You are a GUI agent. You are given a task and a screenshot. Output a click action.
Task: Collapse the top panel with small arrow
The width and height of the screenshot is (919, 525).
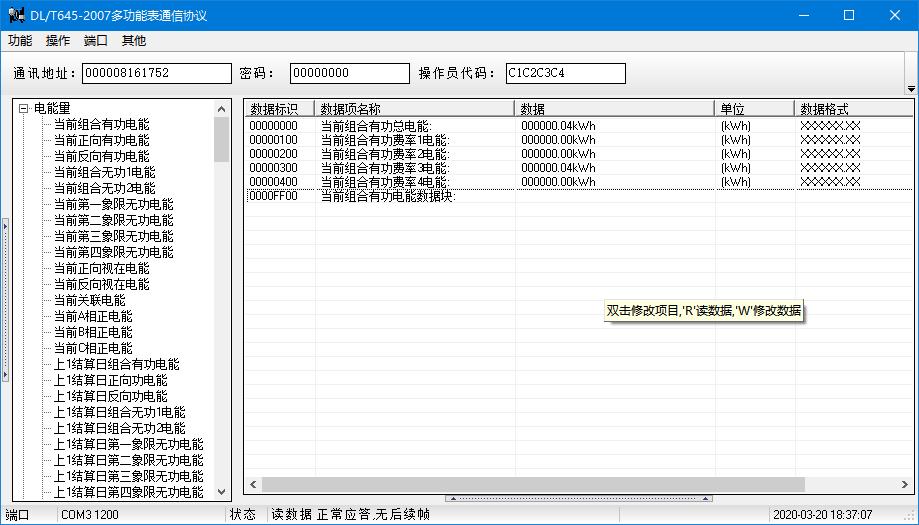tap(910, 89)
